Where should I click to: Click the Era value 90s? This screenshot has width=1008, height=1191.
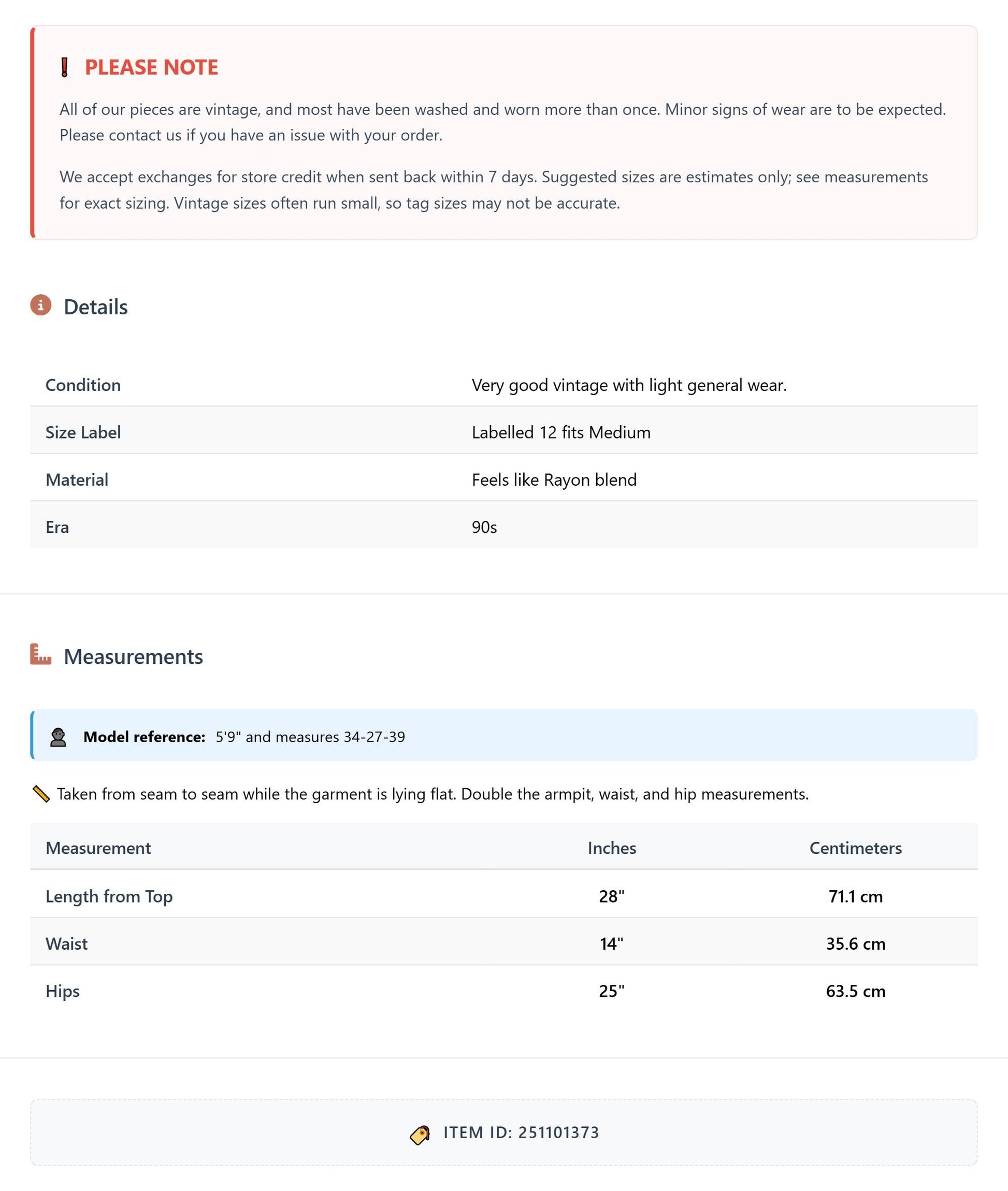pyautogui.click(x=484, y=527)
